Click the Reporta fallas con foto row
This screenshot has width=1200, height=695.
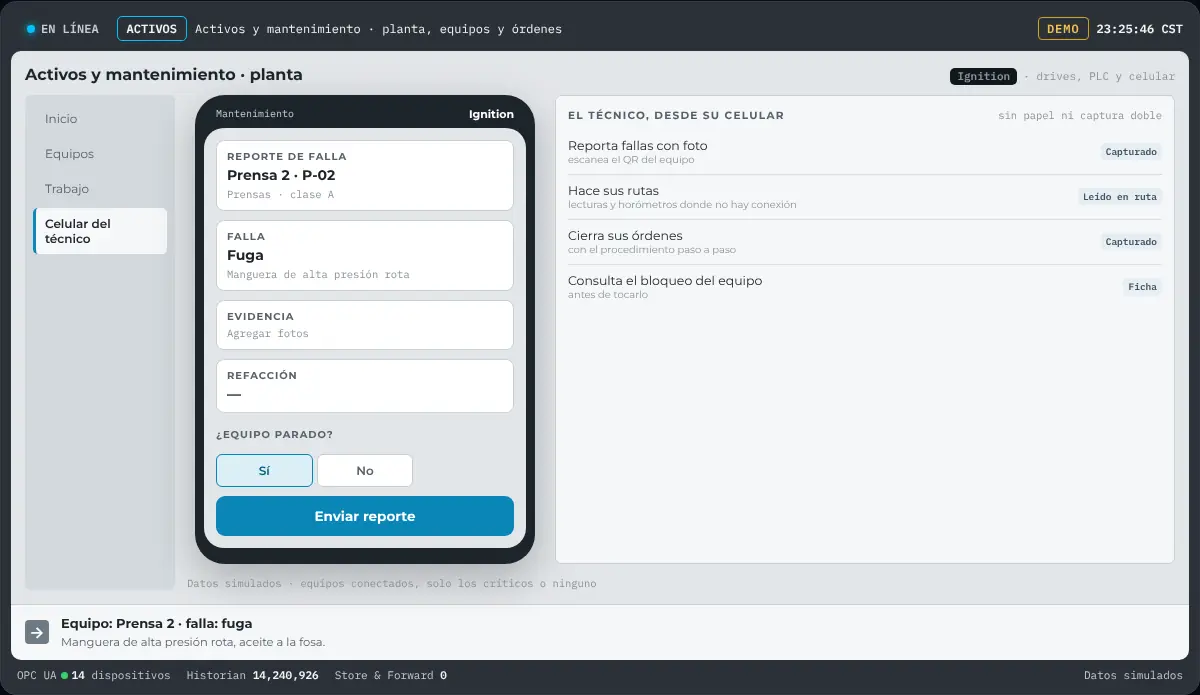pyautogui.click(x=865, y=152)
